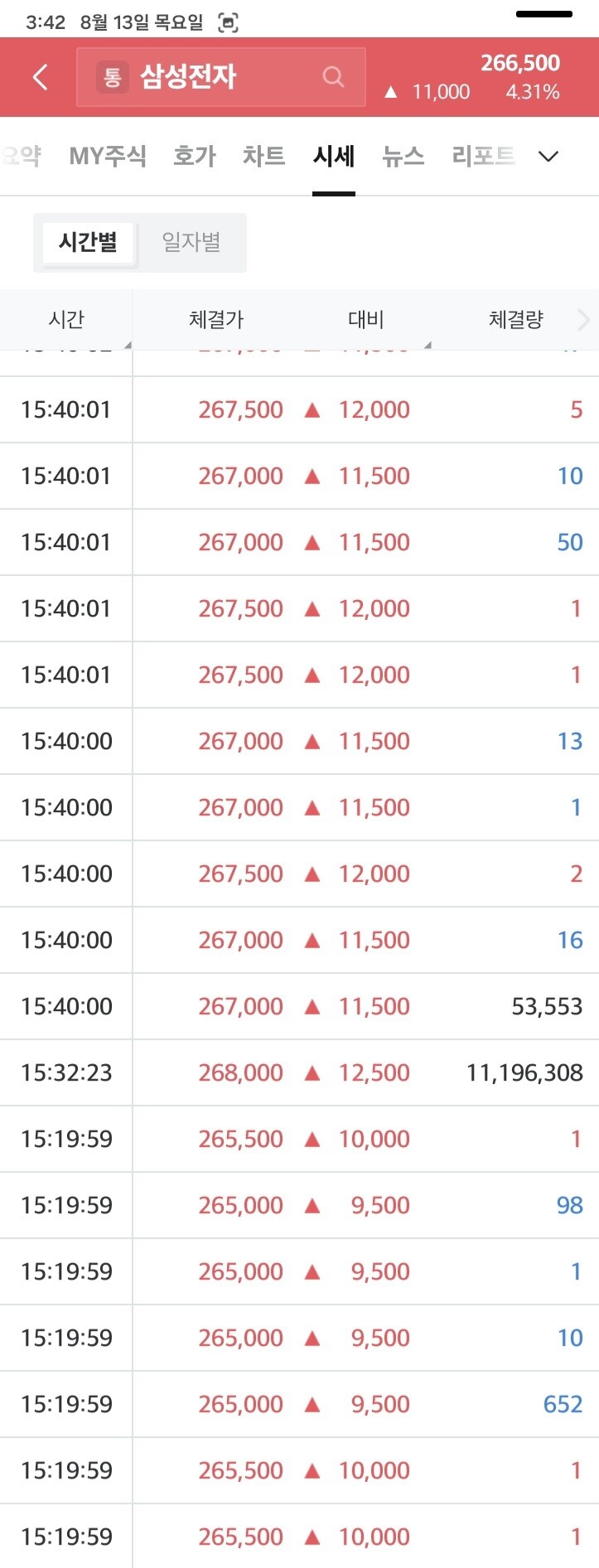Select the 시간별 toggle option
This screenshot has width=599, height=1568.
[88, 242]
